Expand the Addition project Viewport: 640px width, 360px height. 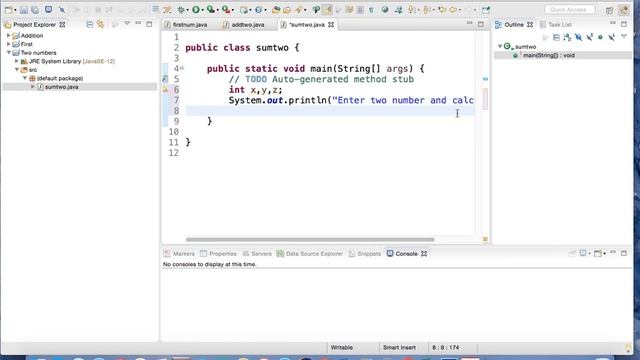(x=9, y=36)
